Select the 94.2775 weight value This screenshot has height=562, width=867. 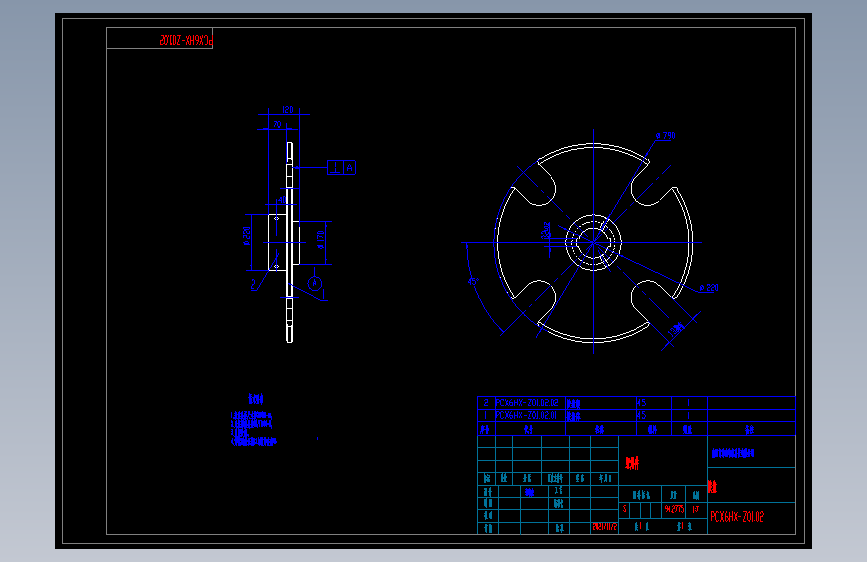[x=674, y=509]
